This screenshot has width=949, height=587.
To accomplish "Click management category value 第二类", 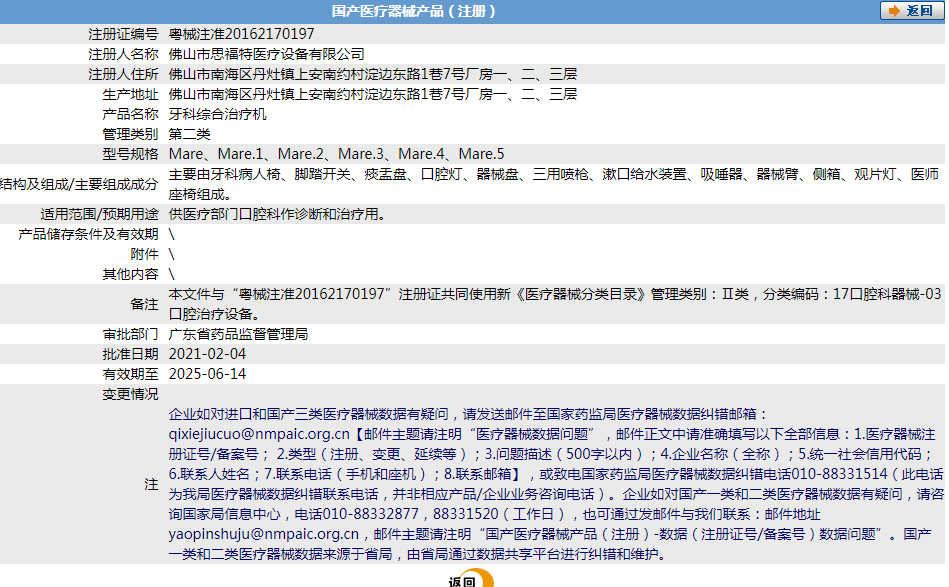I will click(x=189, y=134).
